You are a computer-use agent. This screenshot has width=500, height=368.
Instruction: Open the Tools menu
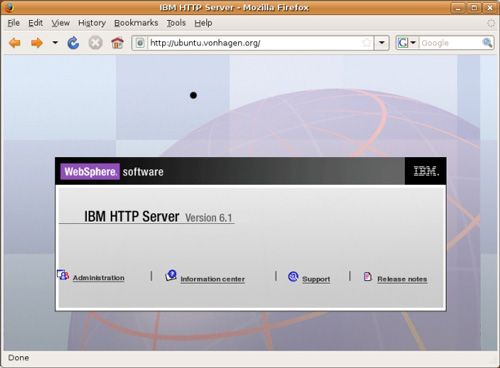click(x=176, y=23)
